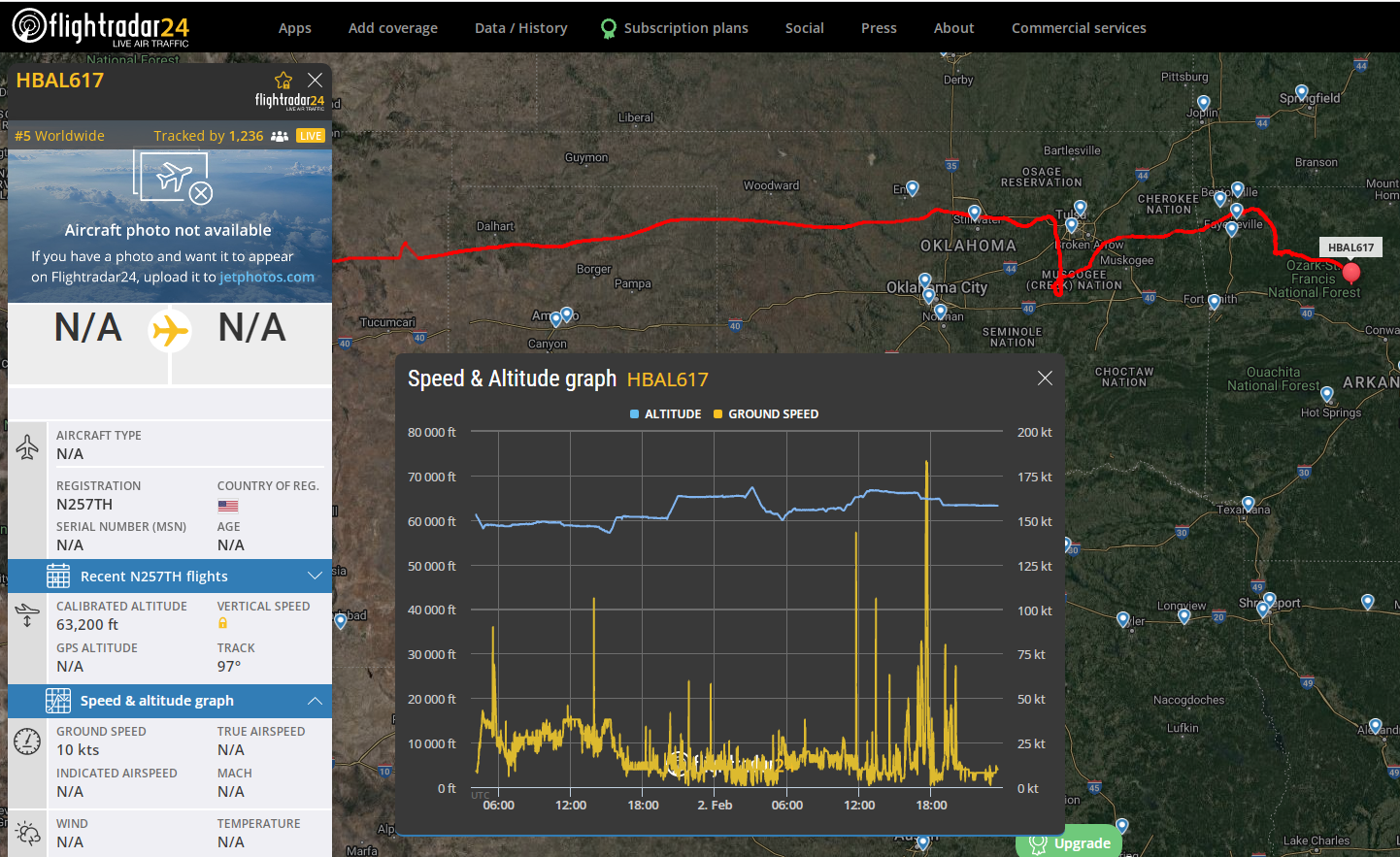This screenshot has height=857, width=1400.
Task: Click the Subscription plans rosette icon
Action: tap(609, 29)
